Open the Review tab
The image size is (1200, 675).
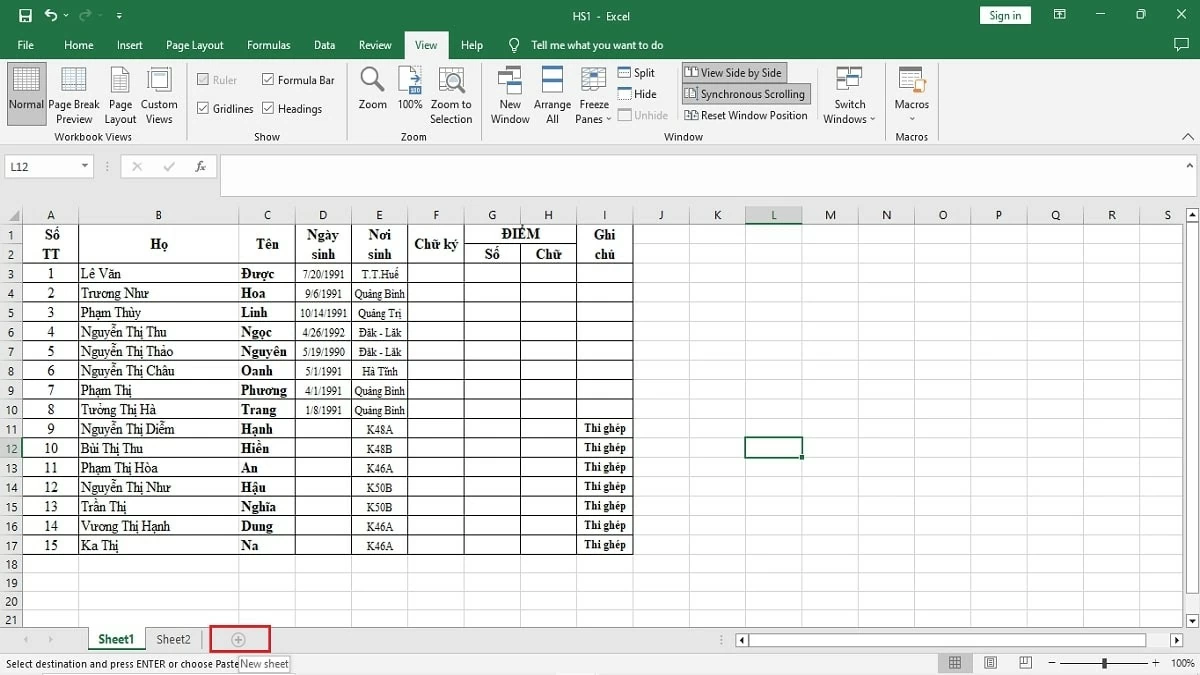pos(374,44)
